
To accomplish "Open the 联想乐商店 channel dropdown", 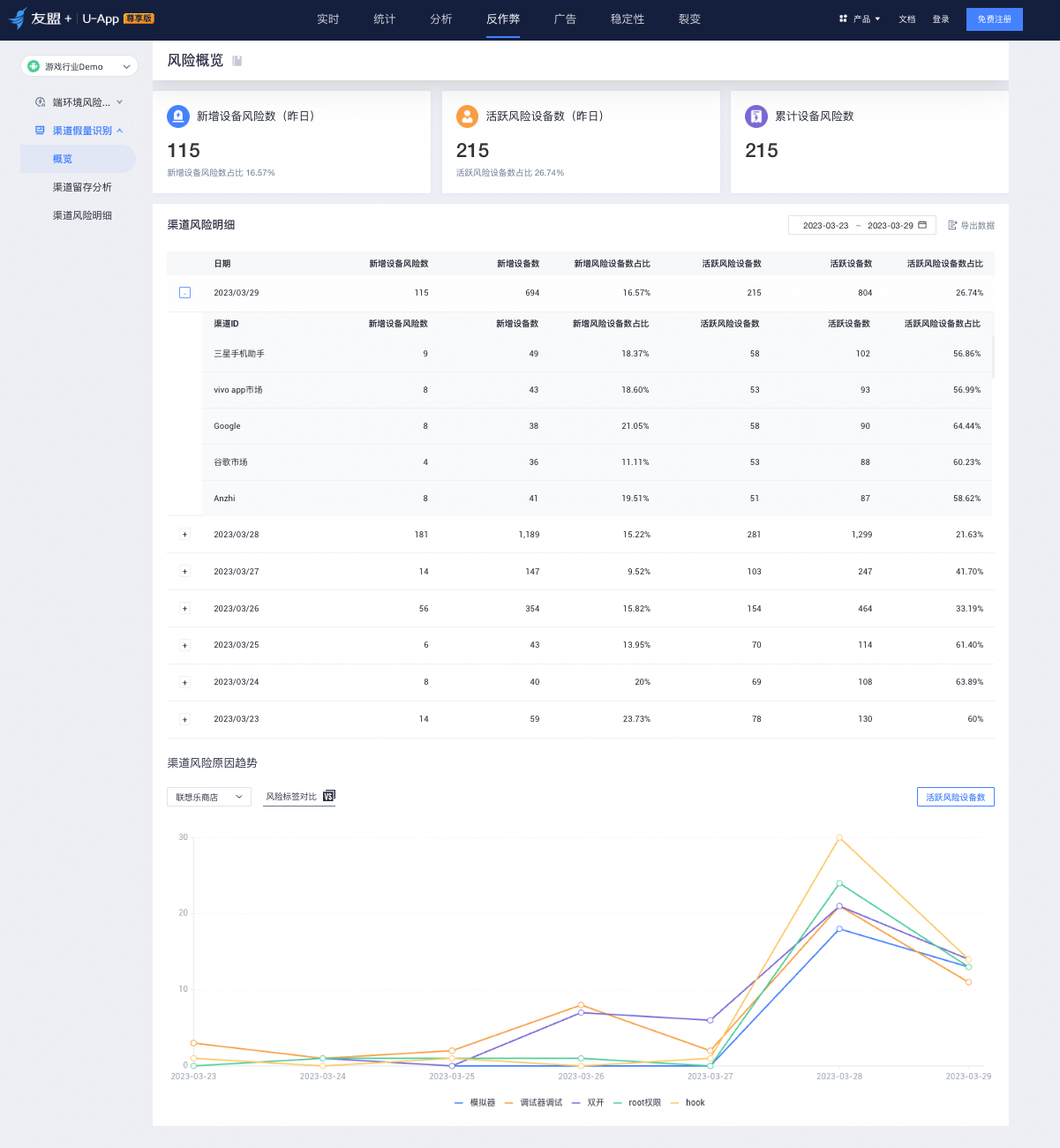I will pos(209,797).
